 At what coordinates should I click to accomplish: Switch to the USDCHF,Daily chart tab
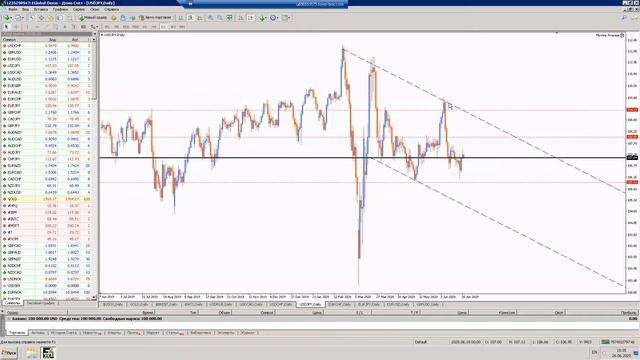(x=280, y=304)
